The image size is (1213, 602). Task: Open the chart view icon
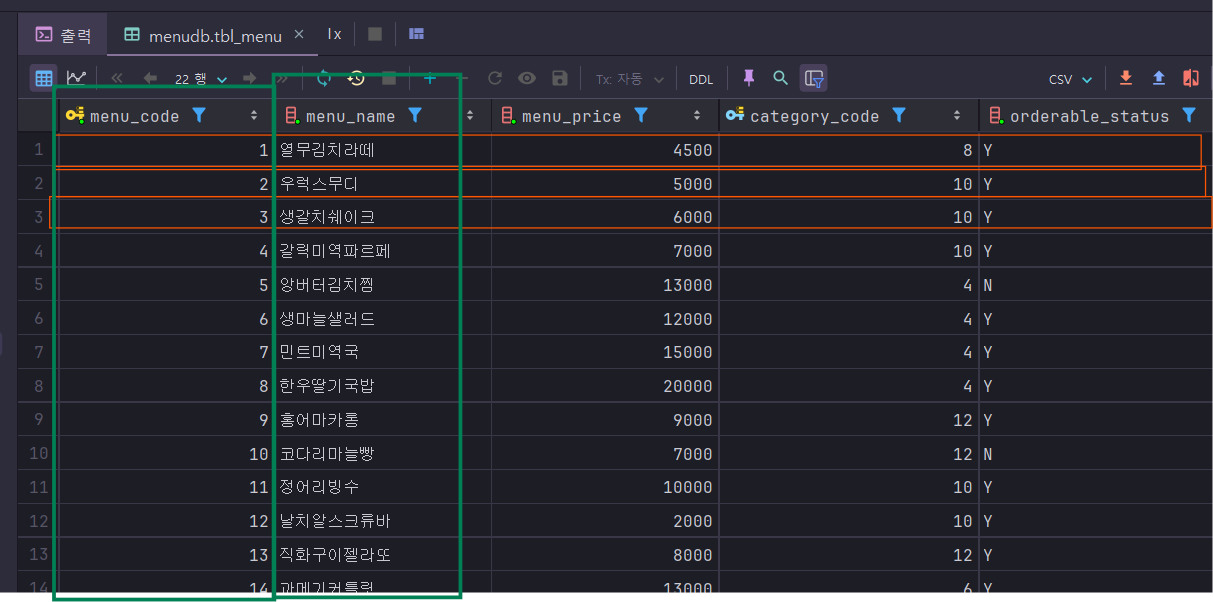click(76, 78)
